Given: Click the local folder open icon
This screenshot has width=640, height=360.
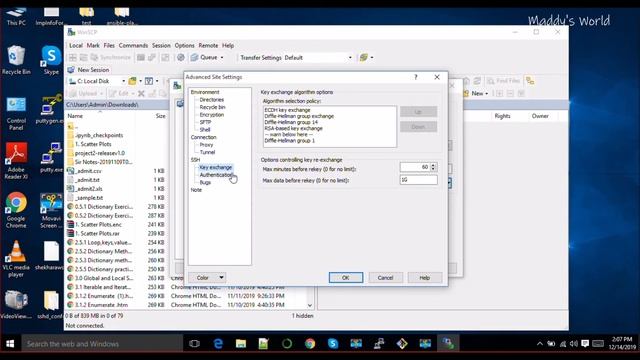Looking at the screenshot, I should (132, 81).
